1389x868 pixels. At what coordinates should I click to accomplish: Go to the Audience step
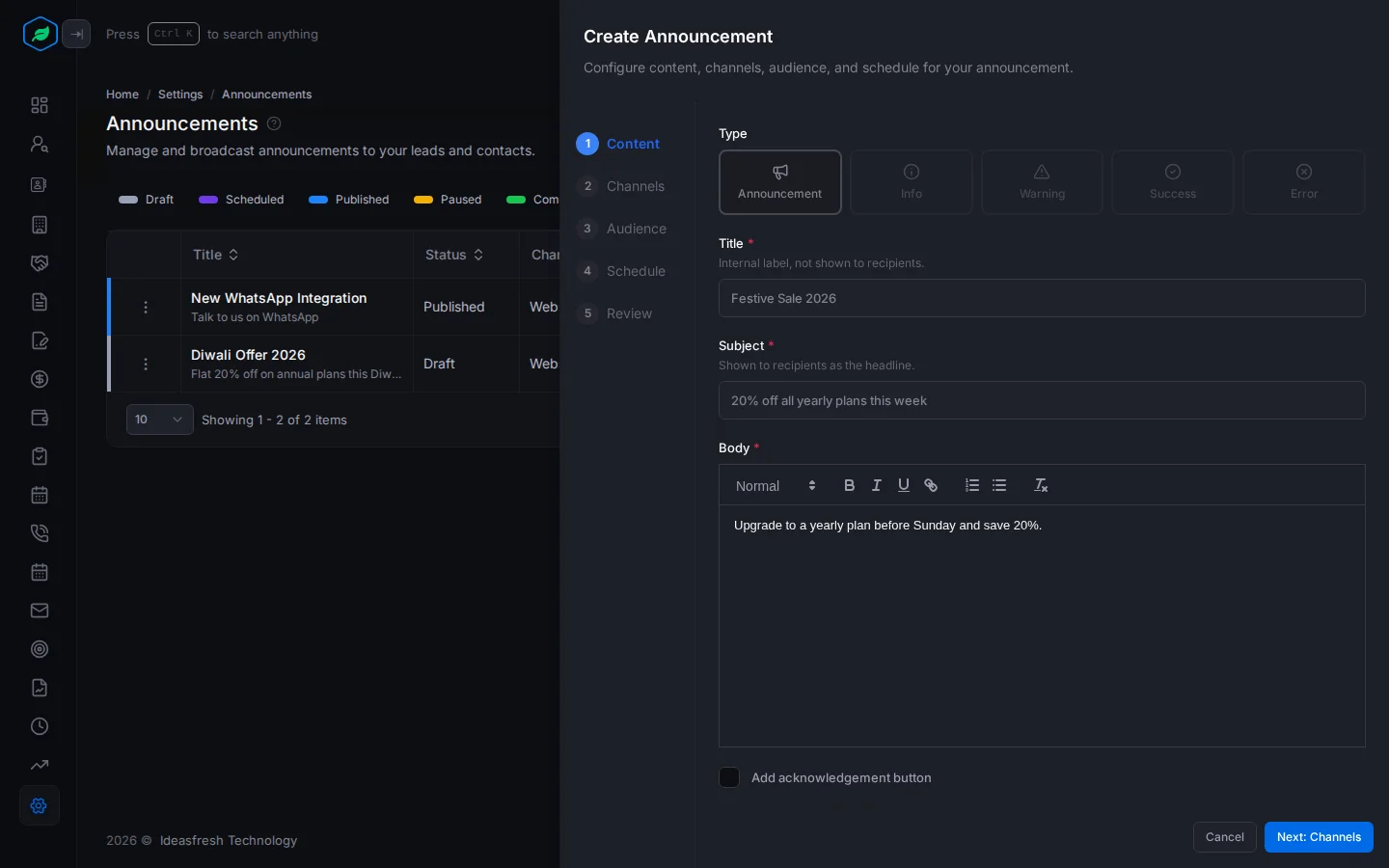tap(623, 229)
